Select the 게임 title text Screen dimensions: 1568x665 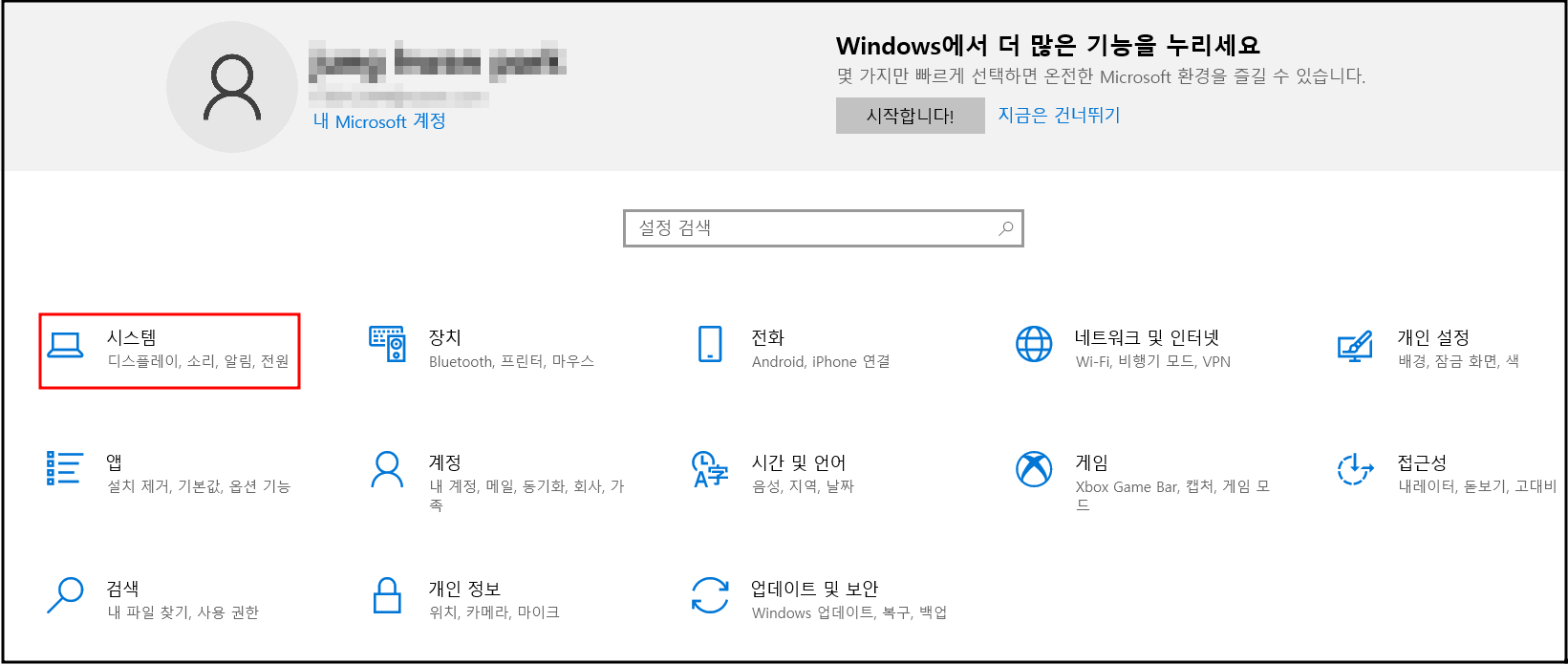pos(1091,462)
